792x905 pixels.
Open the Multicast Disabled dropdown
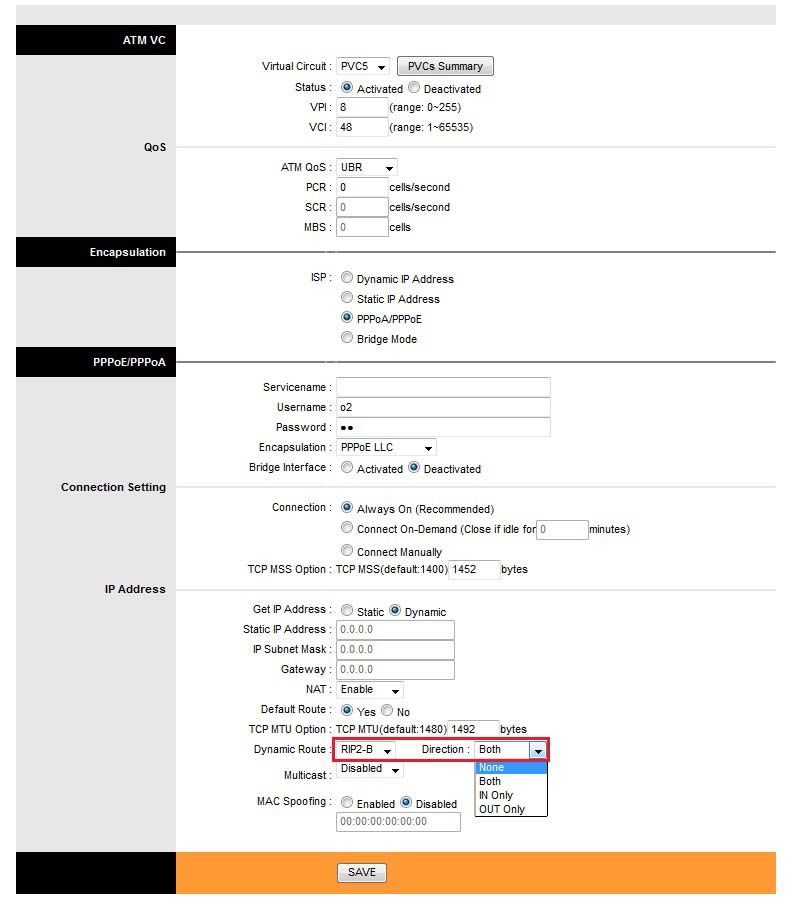click(x=369, y=769)
